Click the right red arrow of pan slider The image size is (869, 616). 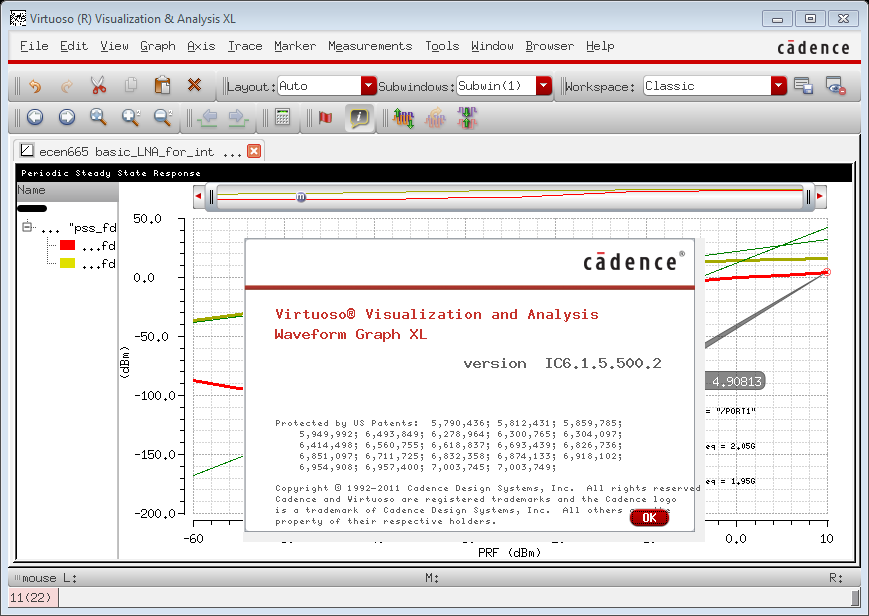[x=820, y=196]
